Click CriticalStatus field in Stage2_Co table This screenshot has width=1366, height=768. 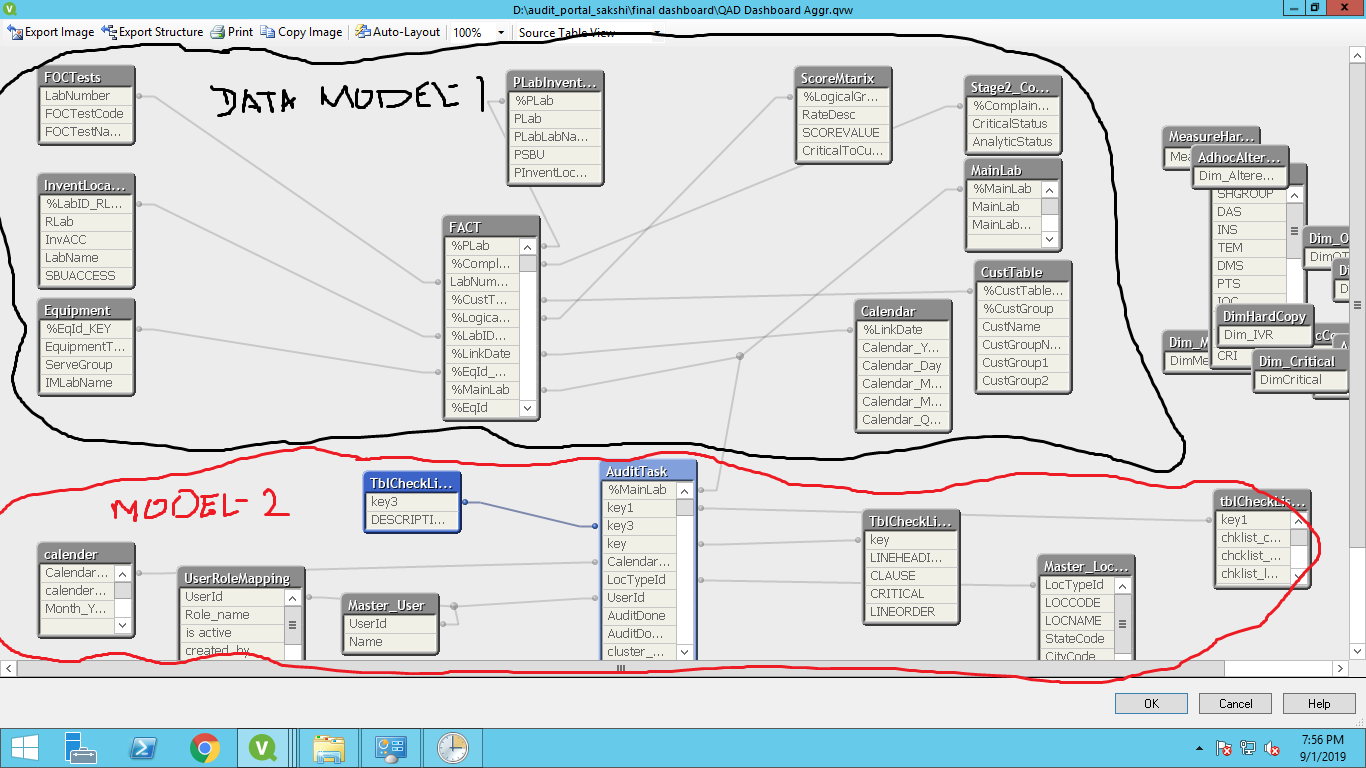coord(1013,124)
